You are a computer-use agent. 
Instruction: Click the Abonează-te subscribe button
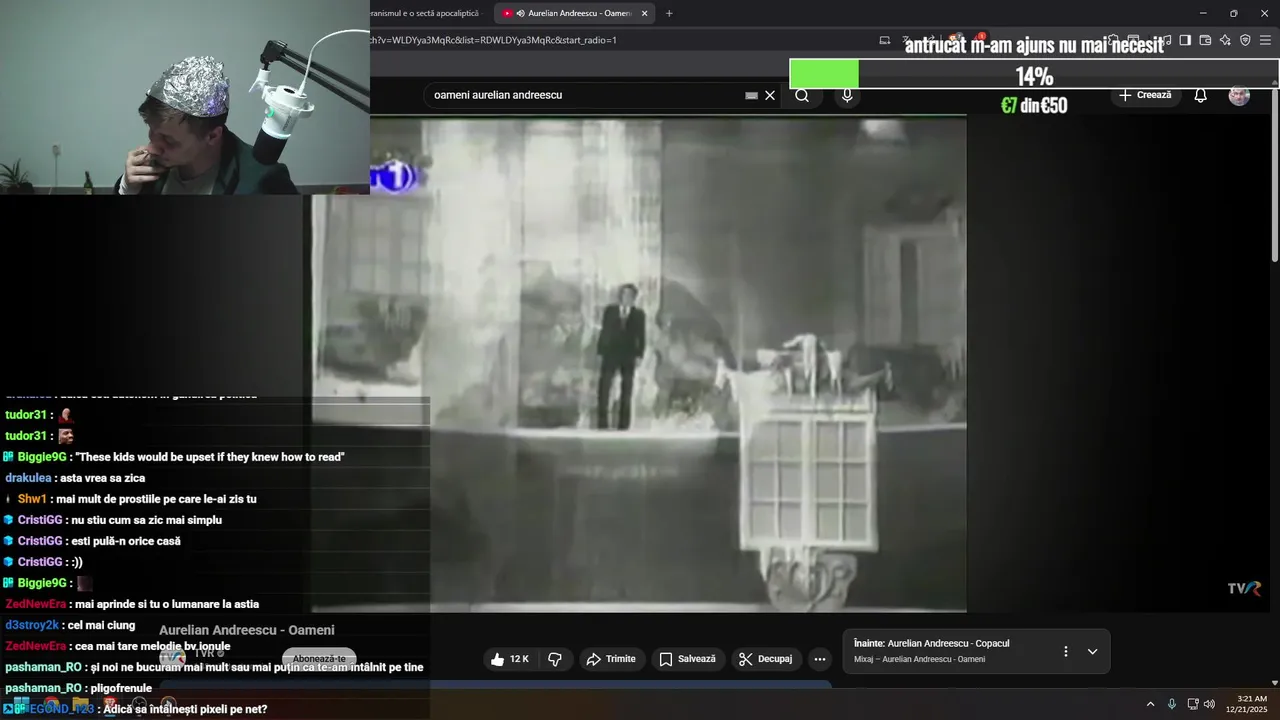[319, 659]
